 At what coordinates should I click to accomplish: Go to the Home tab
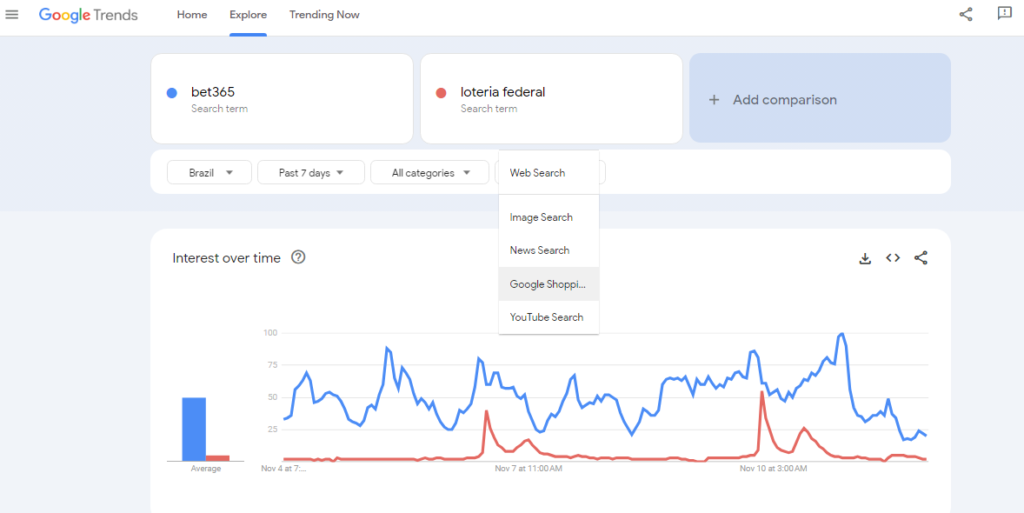point(192,14)
